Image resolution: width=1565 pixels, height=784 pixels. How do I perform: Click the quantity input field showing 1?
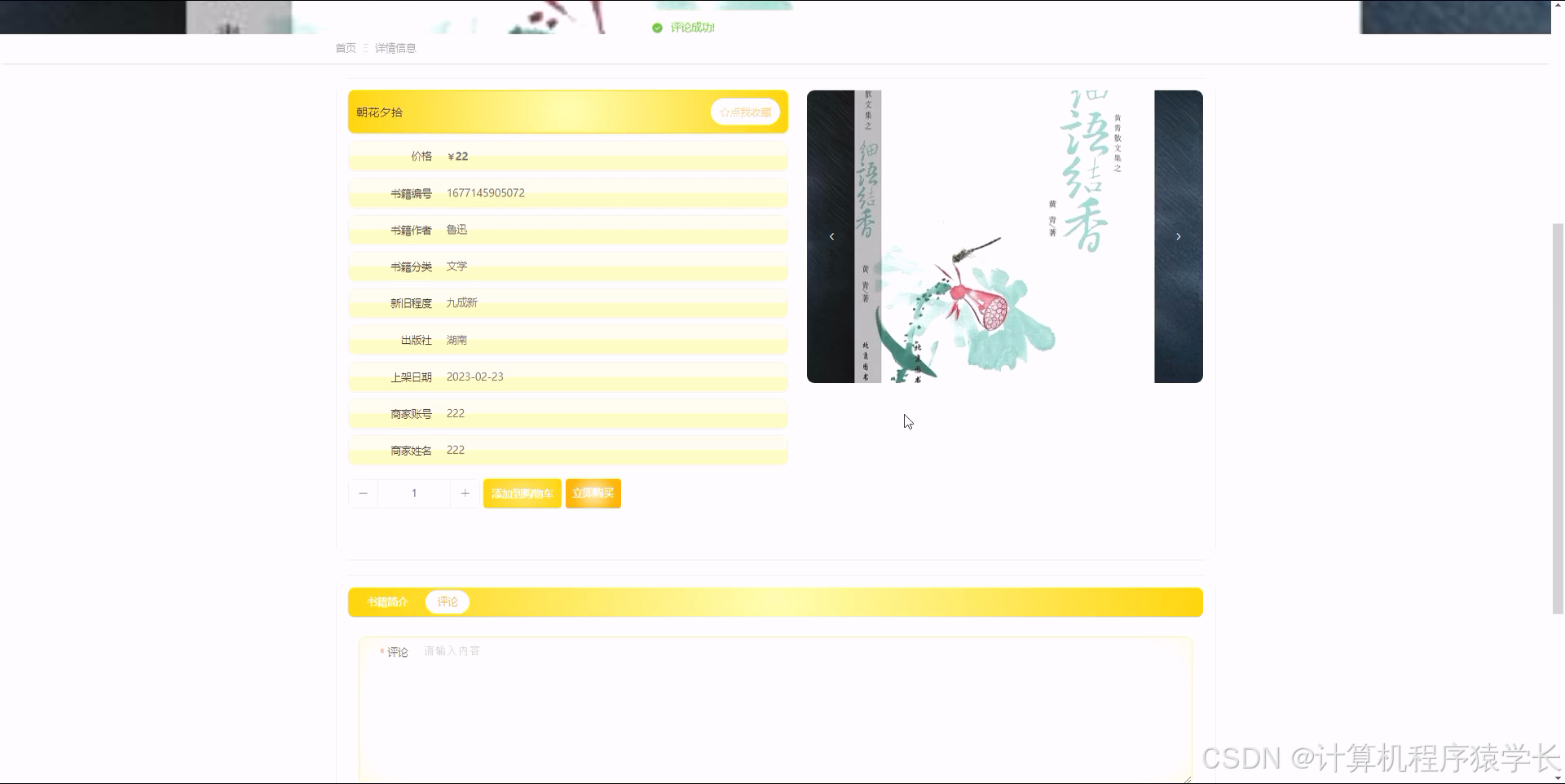tap(414, 493)
